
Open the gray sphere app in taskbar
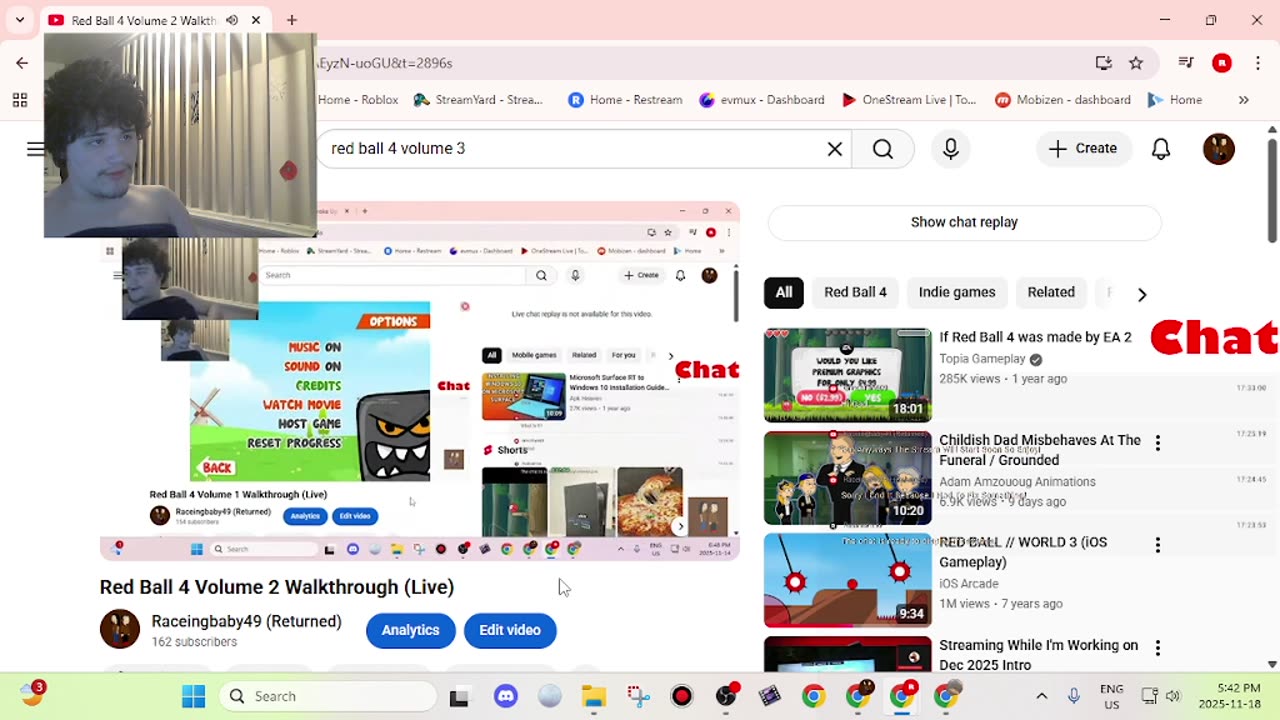tap(550, 696)
